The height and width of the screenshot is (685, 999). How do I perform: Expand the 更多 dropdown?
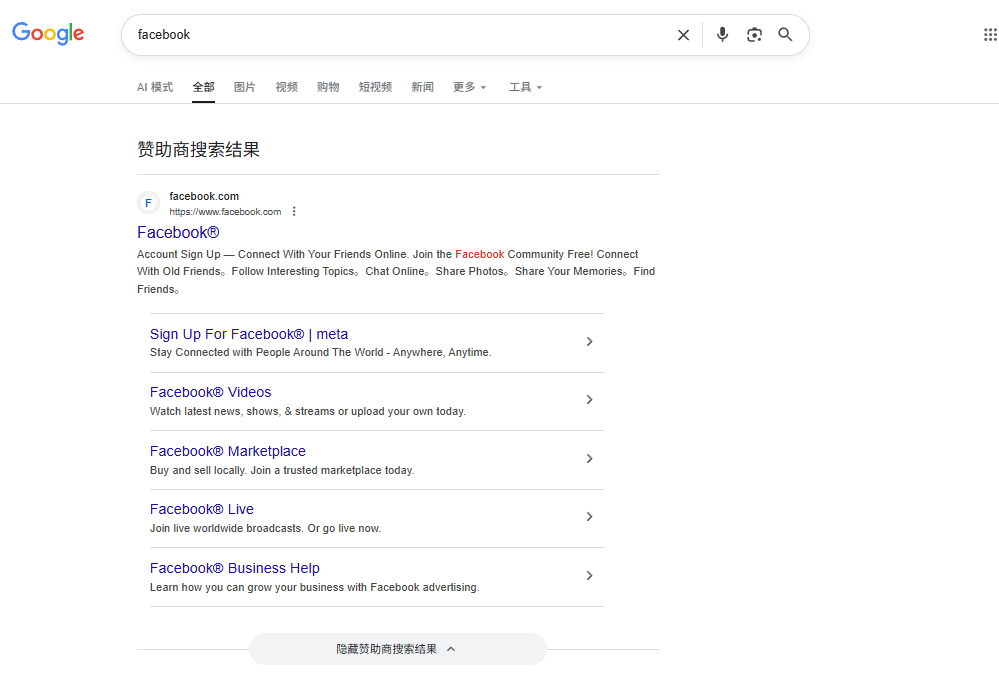point(469,87)
